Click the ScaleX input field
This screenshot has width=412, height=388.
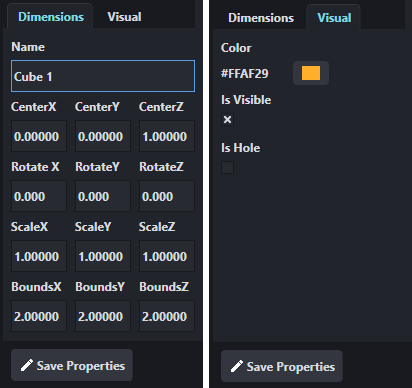coord(39,256)
